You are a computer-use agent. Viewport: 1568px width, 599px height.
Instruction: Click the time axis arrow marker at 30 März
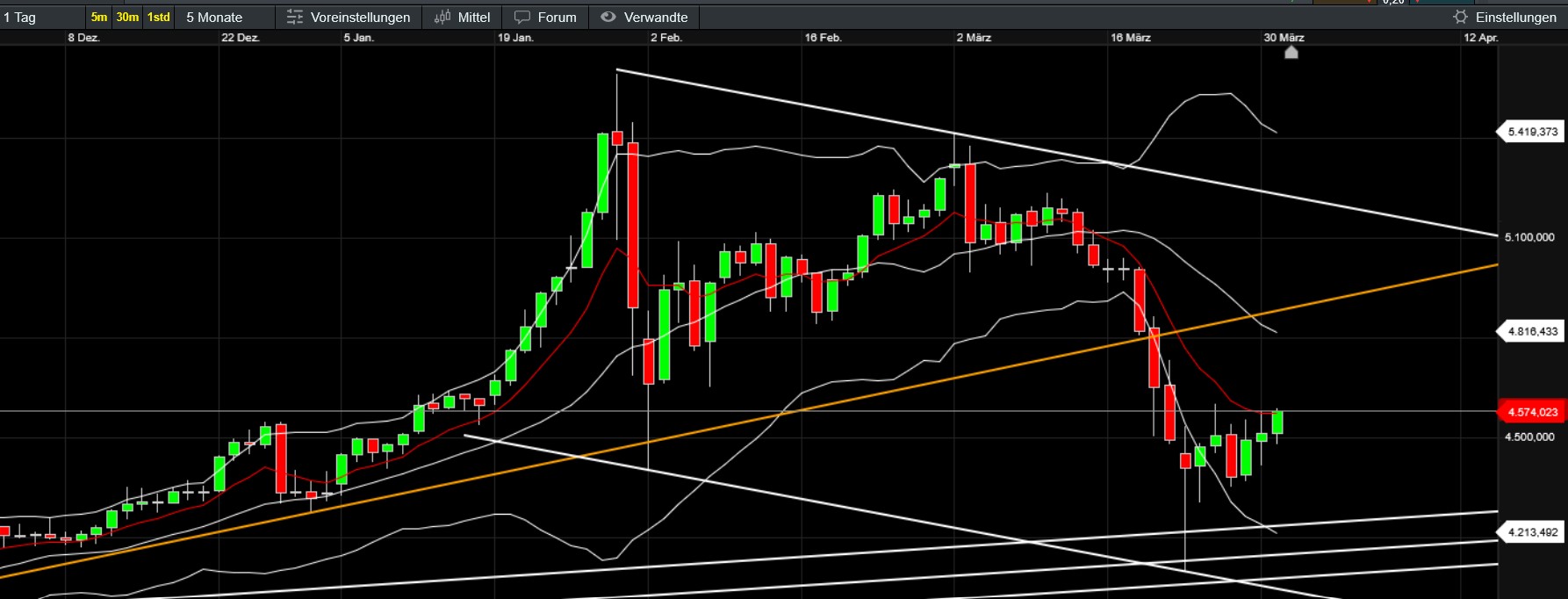tap(1291, 53)
